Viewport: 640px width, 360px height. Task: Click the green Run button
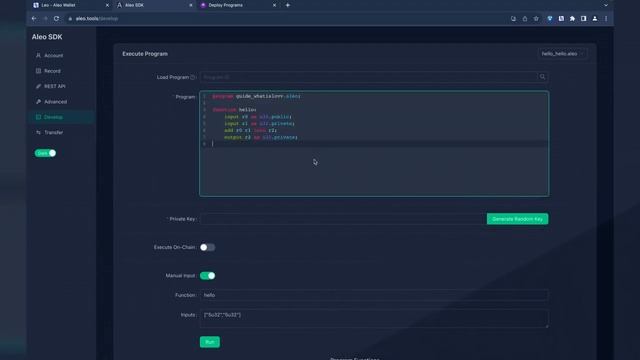pos(210,342)
